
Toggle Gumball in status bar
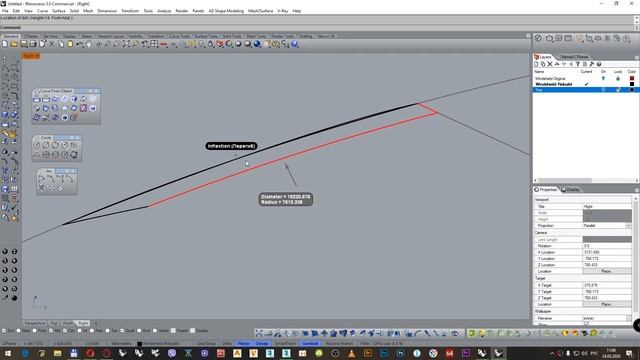[x=310, y=344]
